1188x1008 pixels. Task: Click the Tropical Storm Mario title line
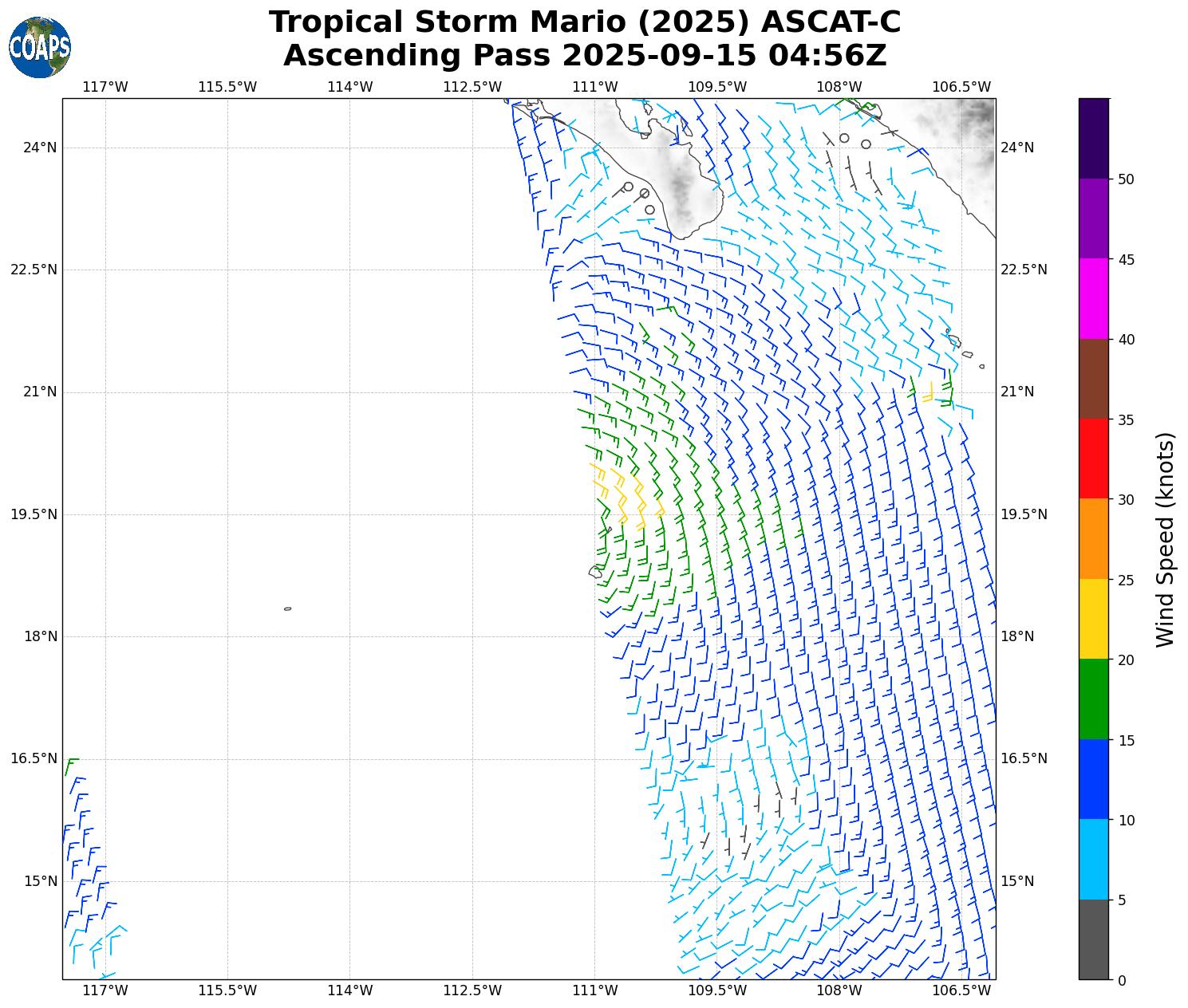tap(584, 22)
